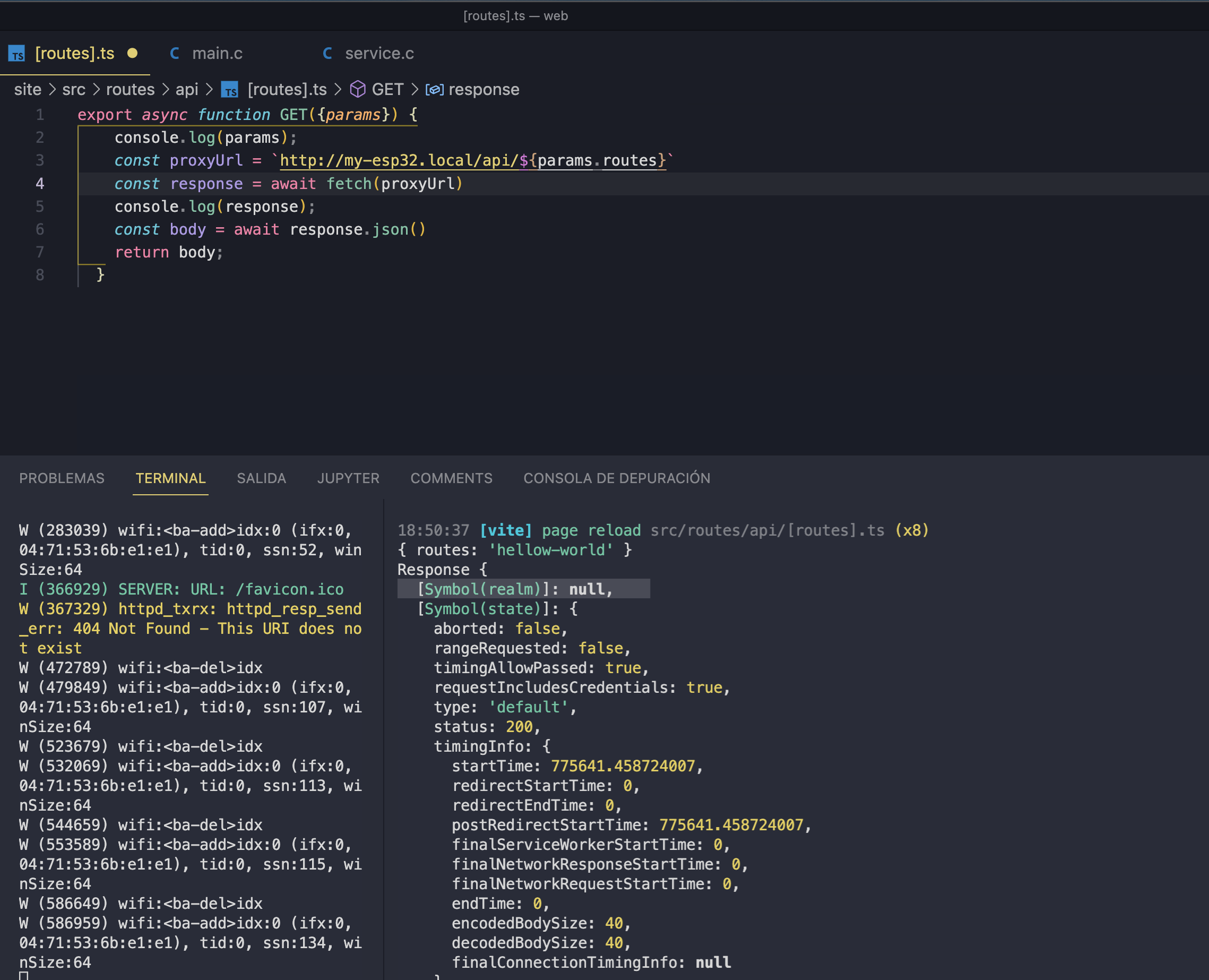Open the CONSOLA DE DEPURACIÓN tab
The width and height of the screenshot is (1209, 980).
pyautogui.click(x=616, y=478)
